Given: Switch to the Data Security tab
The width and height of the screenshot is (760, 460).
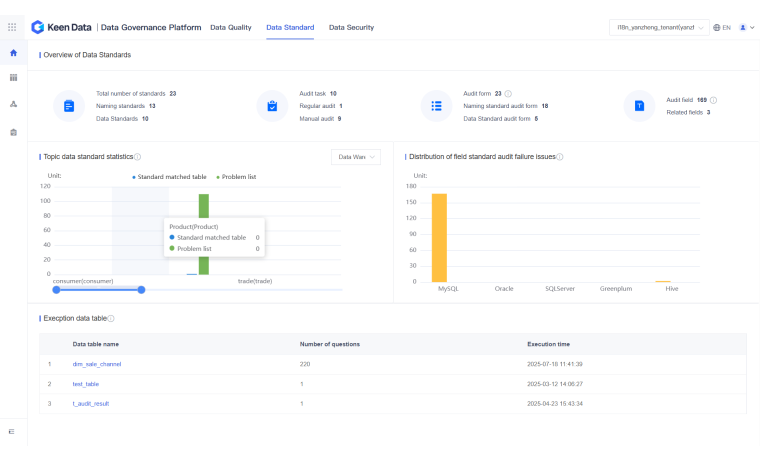Looking at the screenshot, I should point(351,27).
